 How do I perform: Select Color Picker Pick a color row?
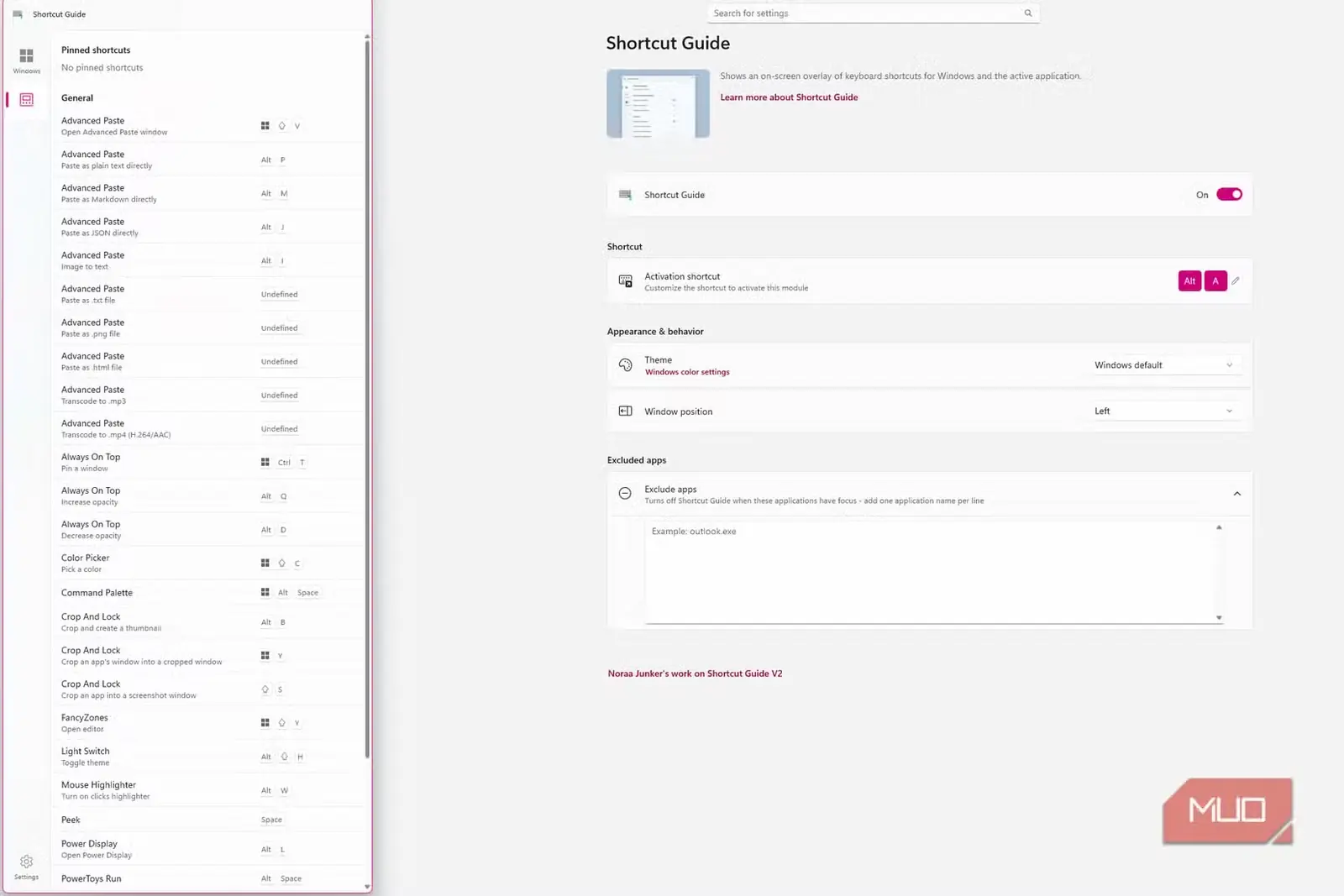(207, 563)
